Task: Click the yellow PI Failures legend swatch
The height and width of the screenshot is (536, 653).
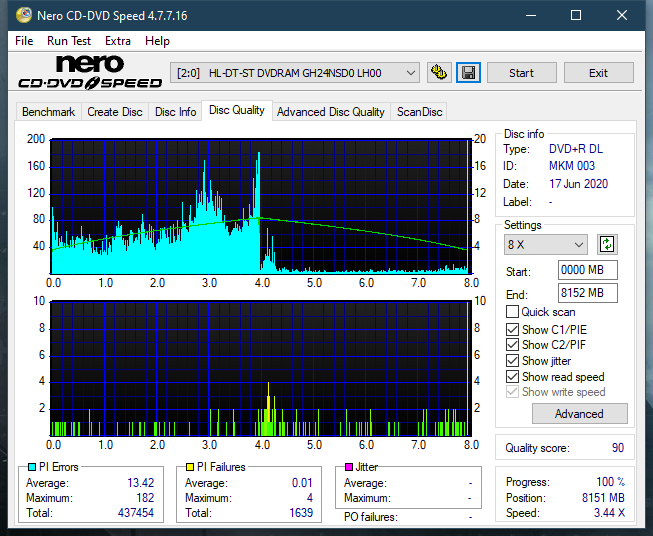Action: pos(189,467)
